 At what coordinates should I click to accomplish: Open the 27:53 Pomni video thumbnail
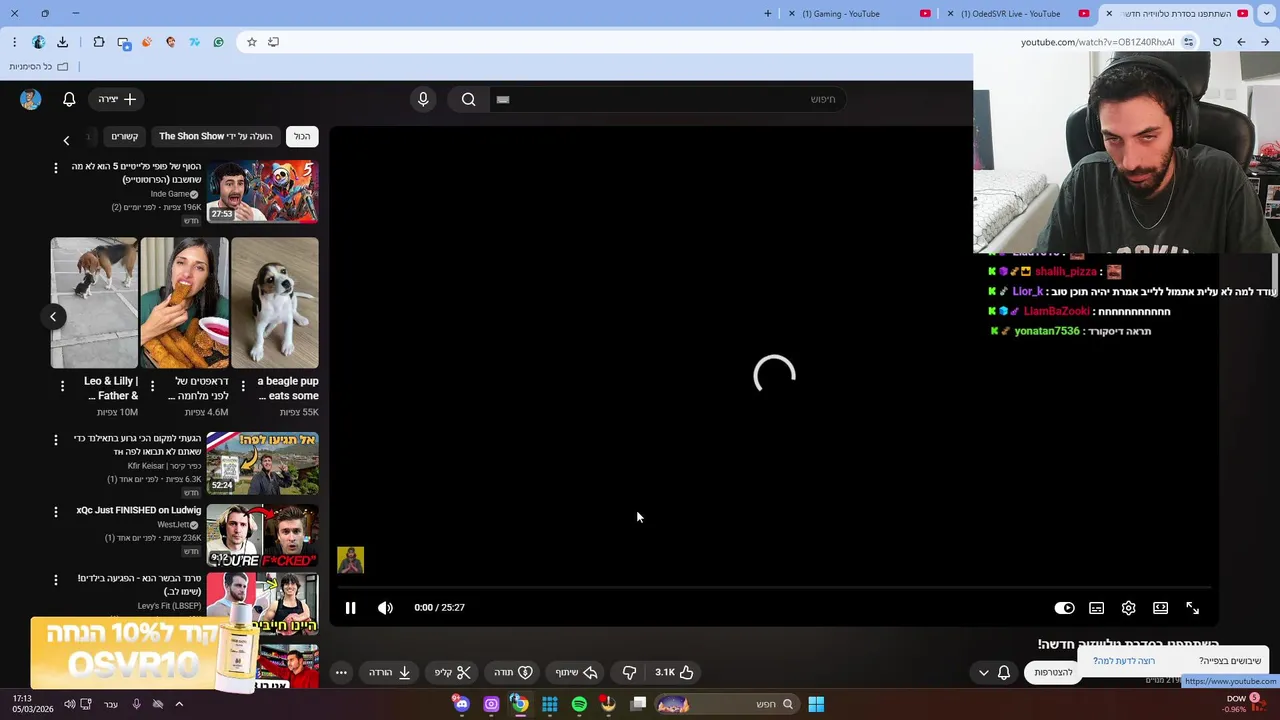(262, 191)
